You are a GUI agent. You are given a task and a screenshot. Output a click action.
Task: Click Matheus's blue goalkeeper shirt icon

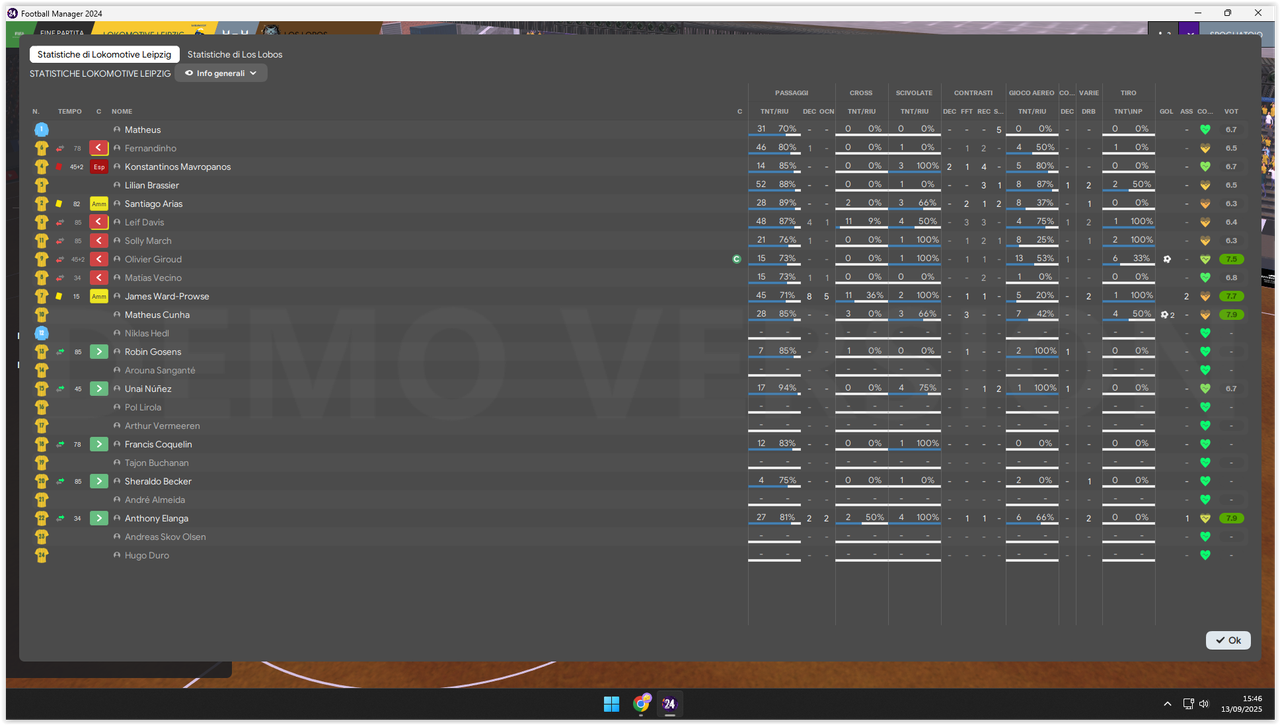click(41, 130)
